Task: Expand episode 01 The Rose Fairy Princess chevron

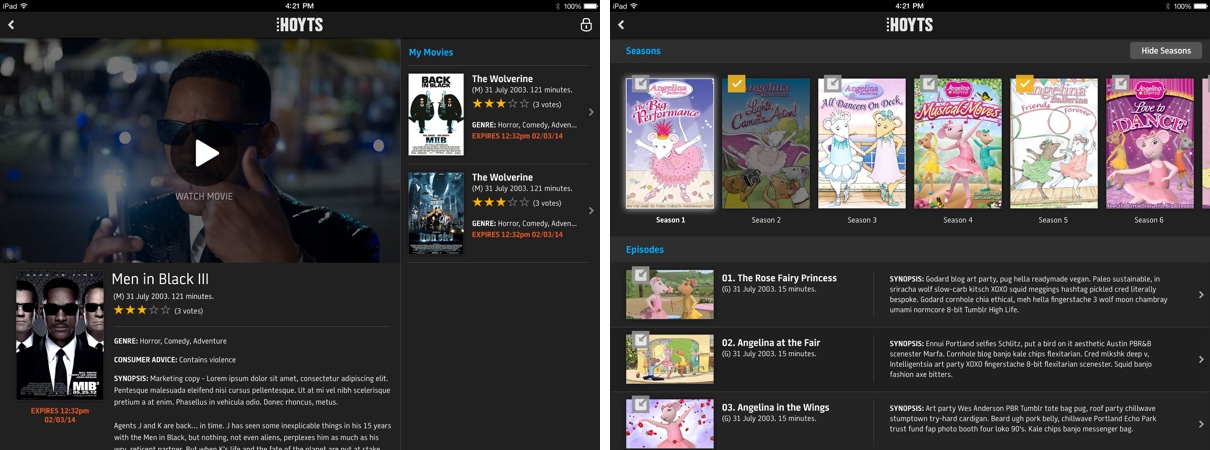Action: point(1201,295)
